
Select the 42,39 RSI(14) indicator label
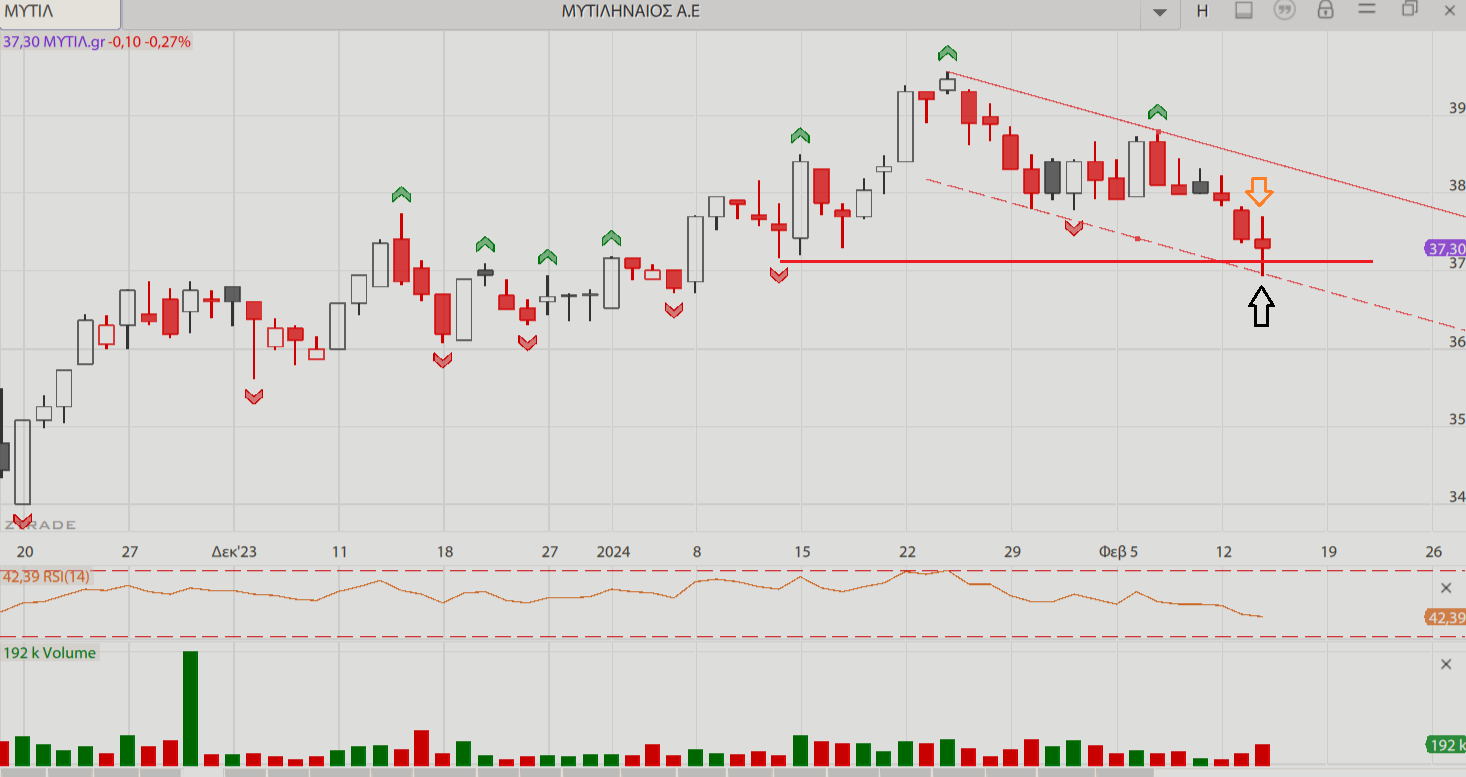(x=46, y=577)
